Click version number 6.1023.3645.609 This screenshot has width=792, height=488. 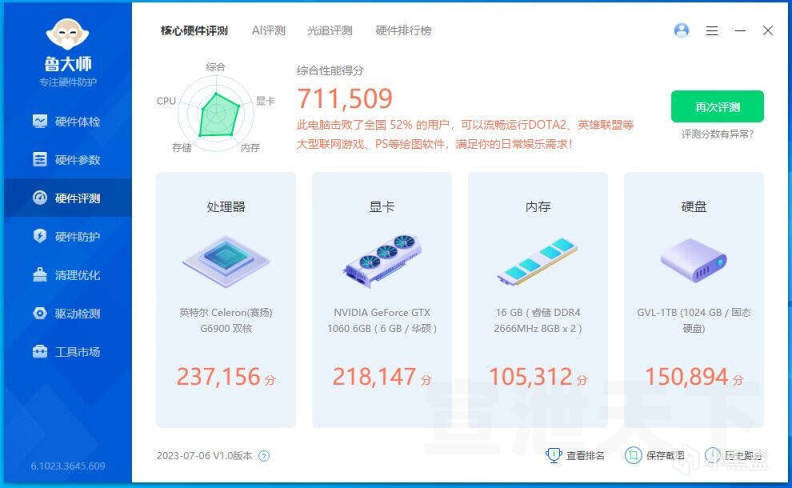tap(68, 466)
